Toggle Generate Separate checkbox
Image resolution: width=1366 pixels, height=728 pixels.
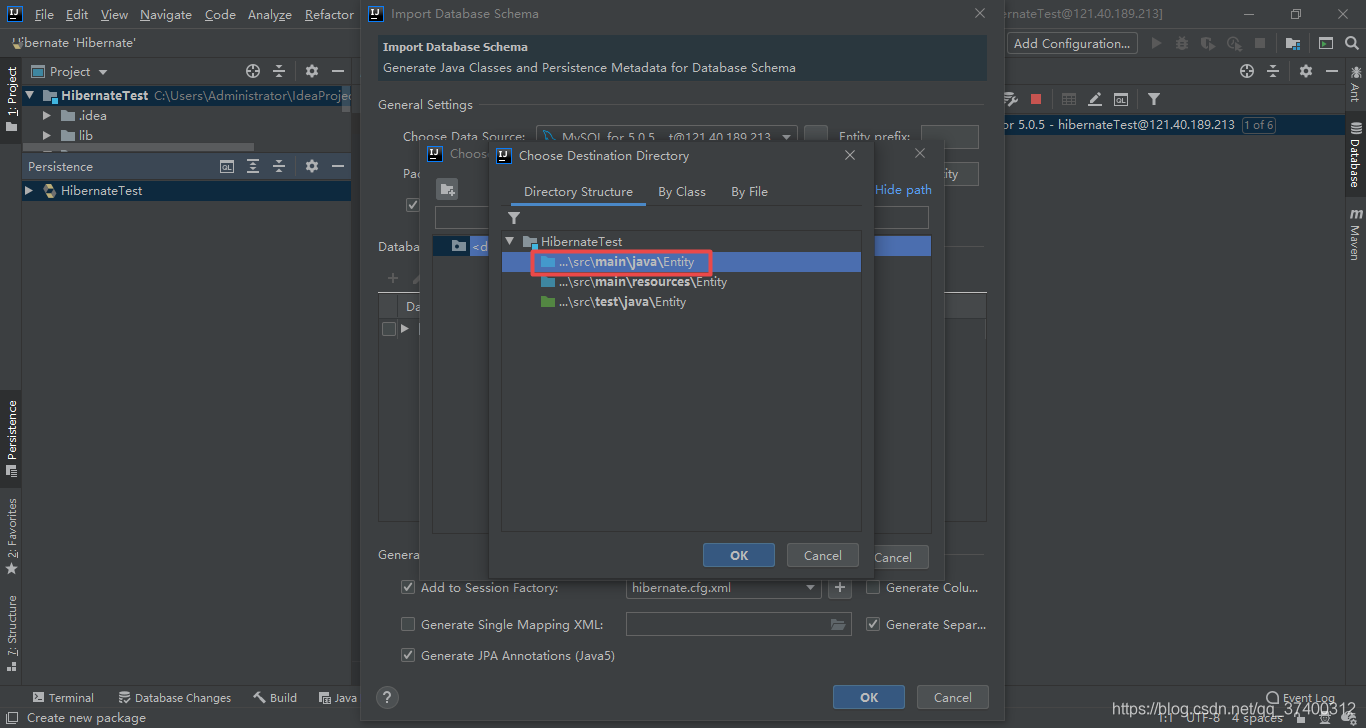[873, 625]
